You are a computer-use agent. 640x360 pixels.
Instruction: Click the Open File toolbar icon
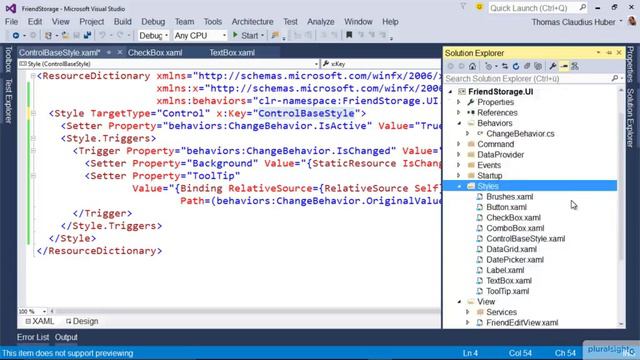(65, 36)
